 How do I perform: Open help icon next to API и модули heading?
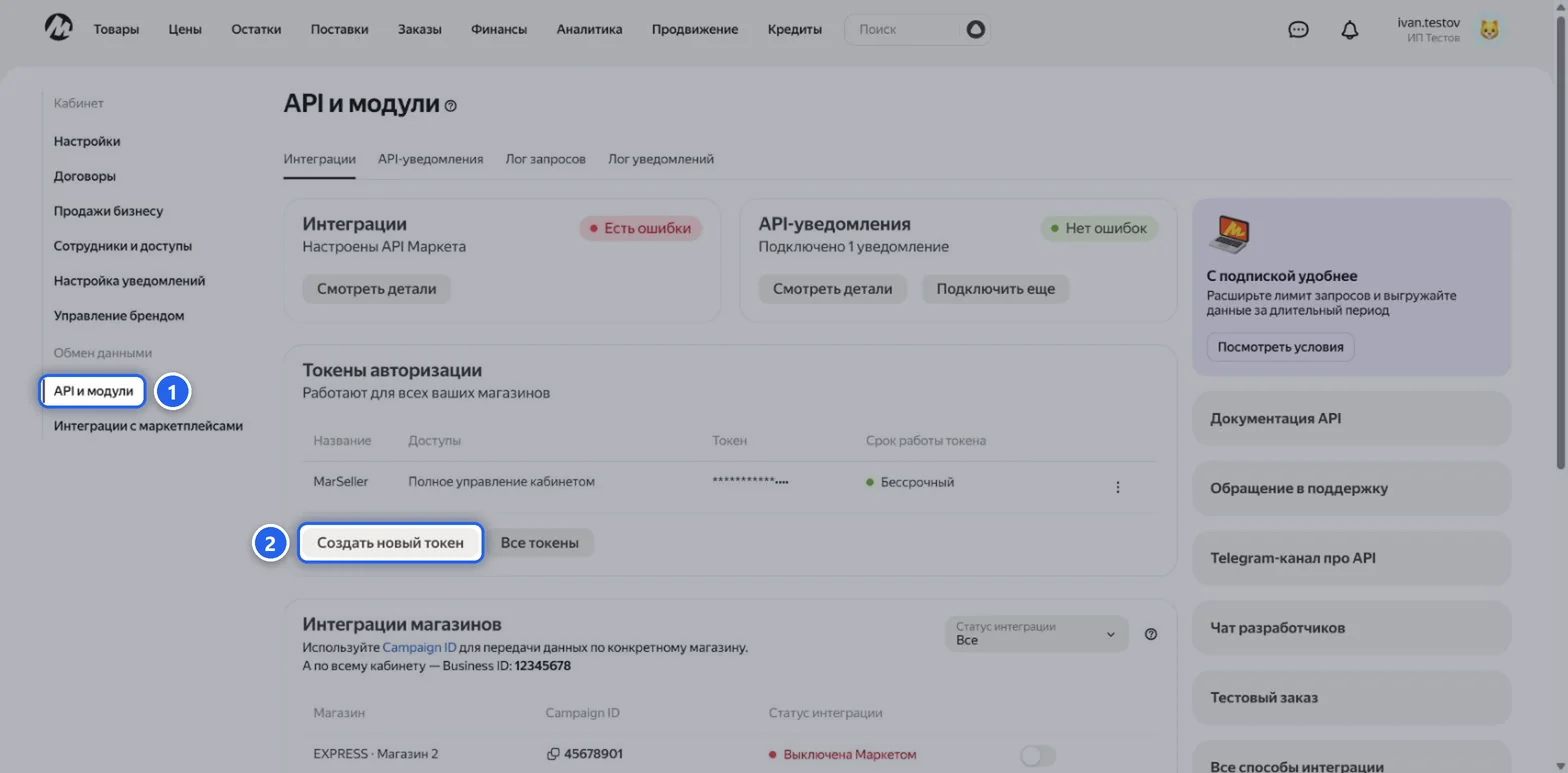pyautogui.click(x=451, y=105)
